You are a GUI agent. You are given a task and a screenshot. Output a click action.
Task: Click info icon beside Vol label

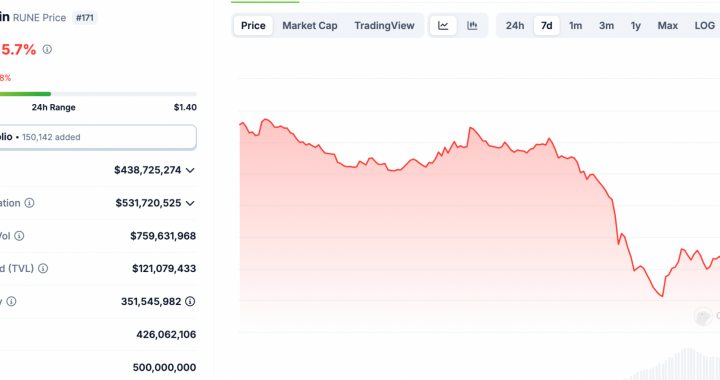(19, 236)
